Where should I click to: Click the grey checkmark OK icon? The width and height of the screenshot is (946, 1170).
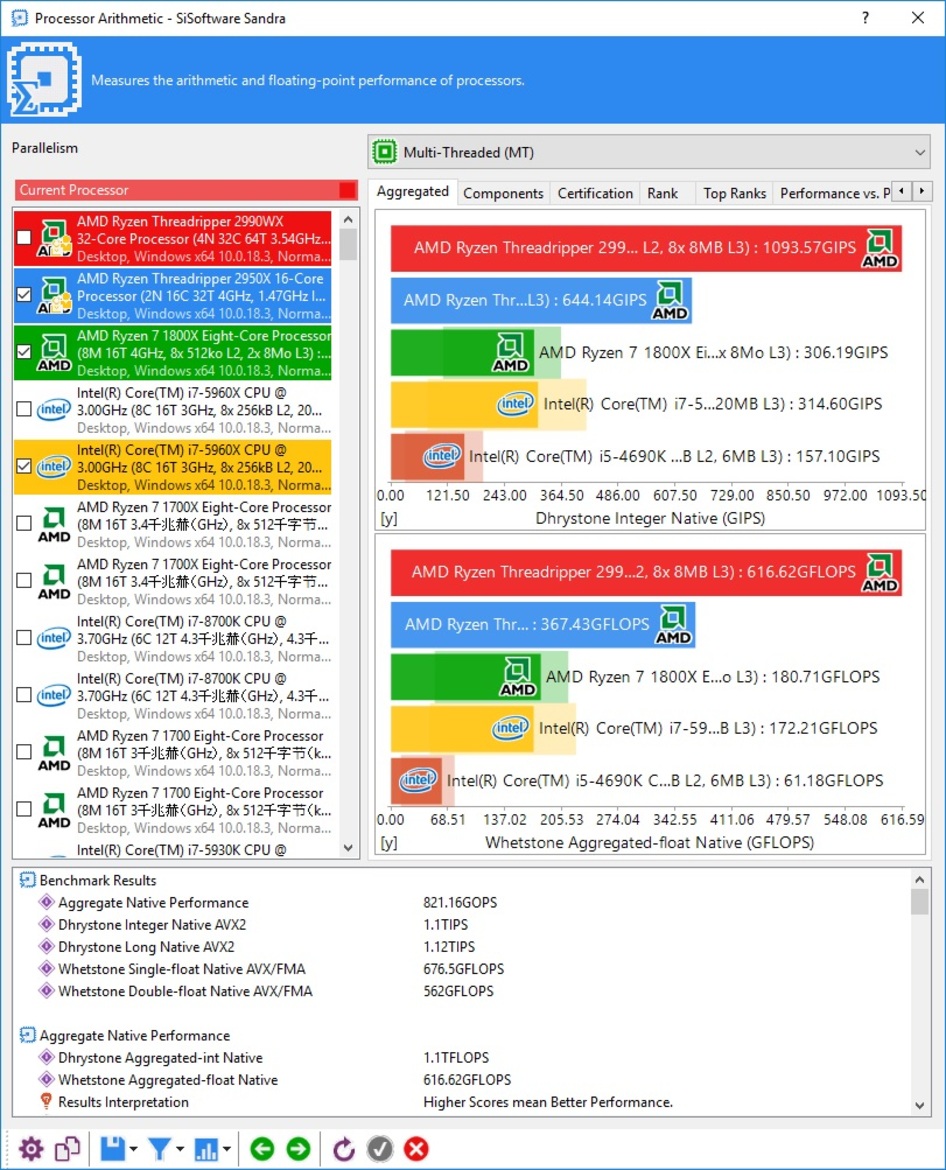[x=380, y=1148]
